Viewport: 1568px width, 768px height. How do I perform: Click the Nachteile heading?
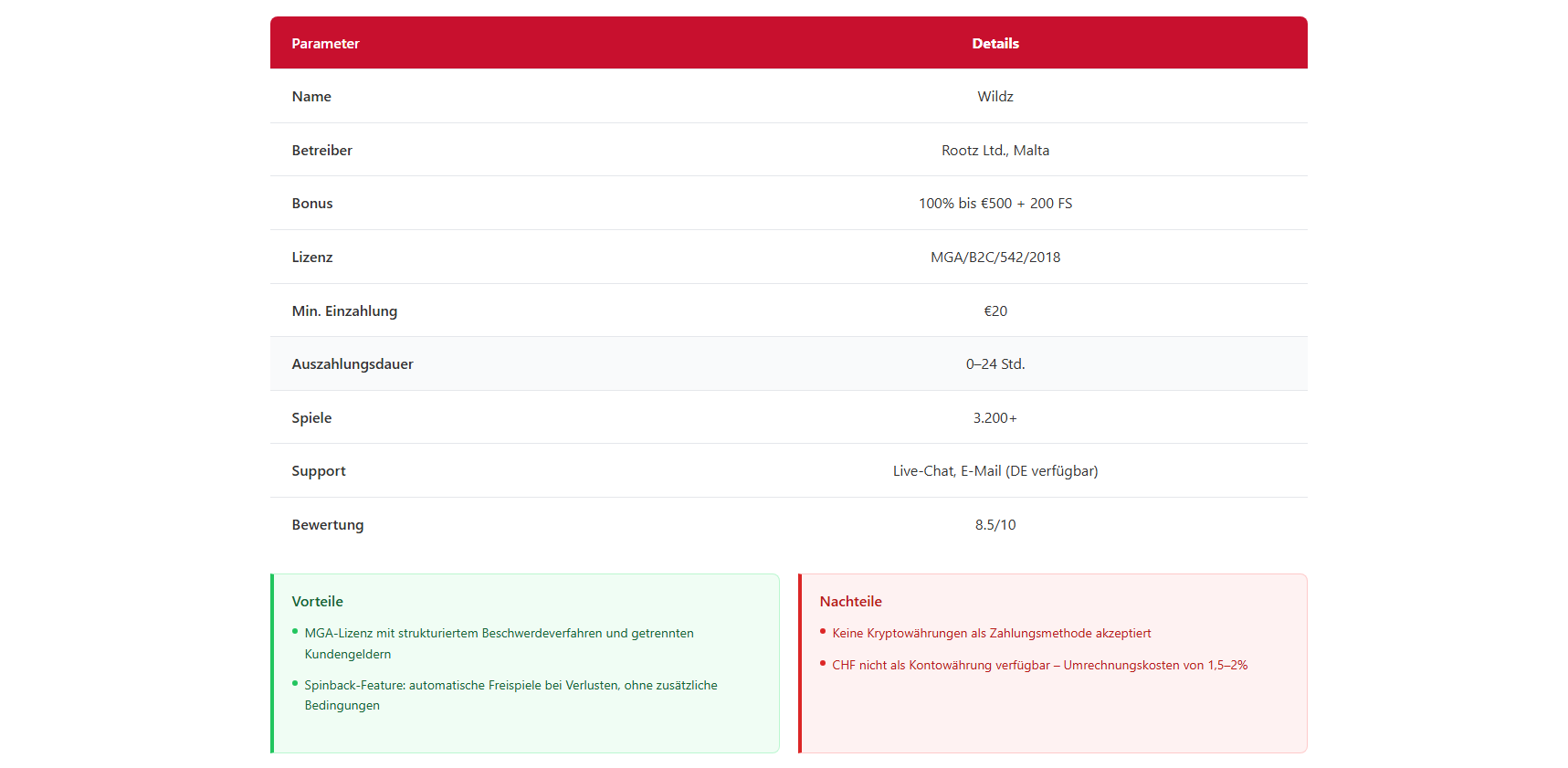click(850, 602)
